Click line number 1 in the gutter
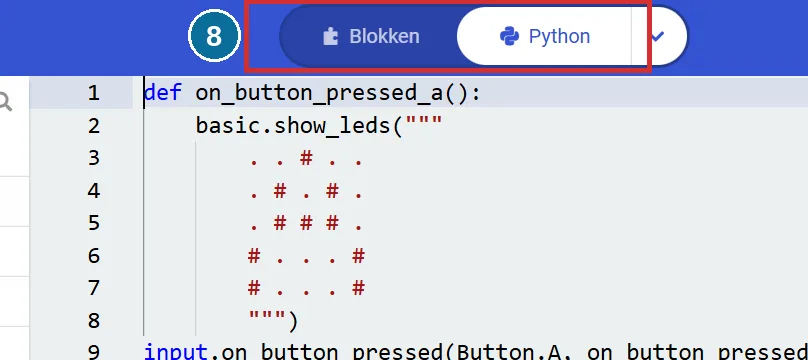This screenshot has width=808, height=360. click(x=93, y=93)
